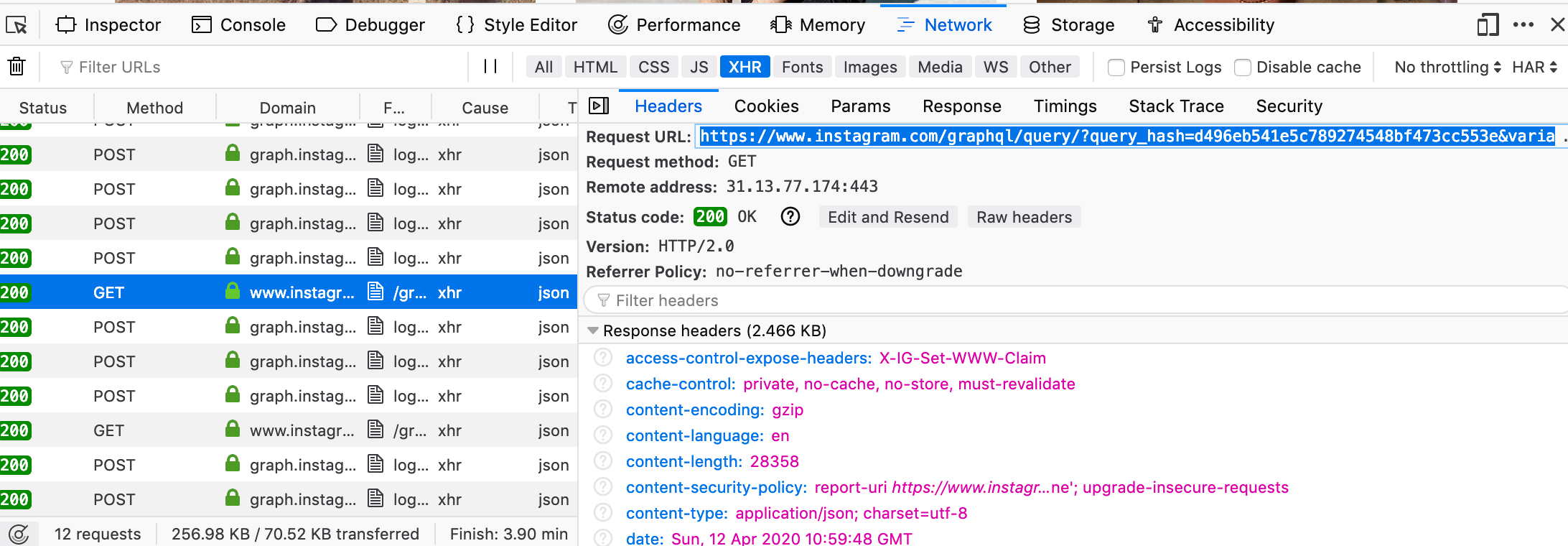Click help icon beside content-encoding header
The height and width of the screenshot is (546, 1568).
pyautogui.click(x=603, y=409)
